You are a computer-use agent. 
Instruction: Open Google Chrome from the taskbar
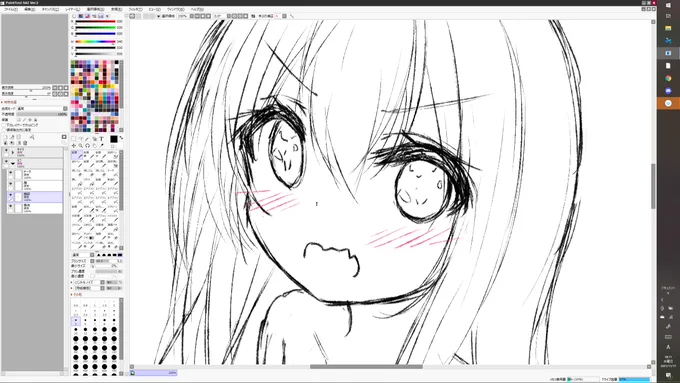pos(668,79)
